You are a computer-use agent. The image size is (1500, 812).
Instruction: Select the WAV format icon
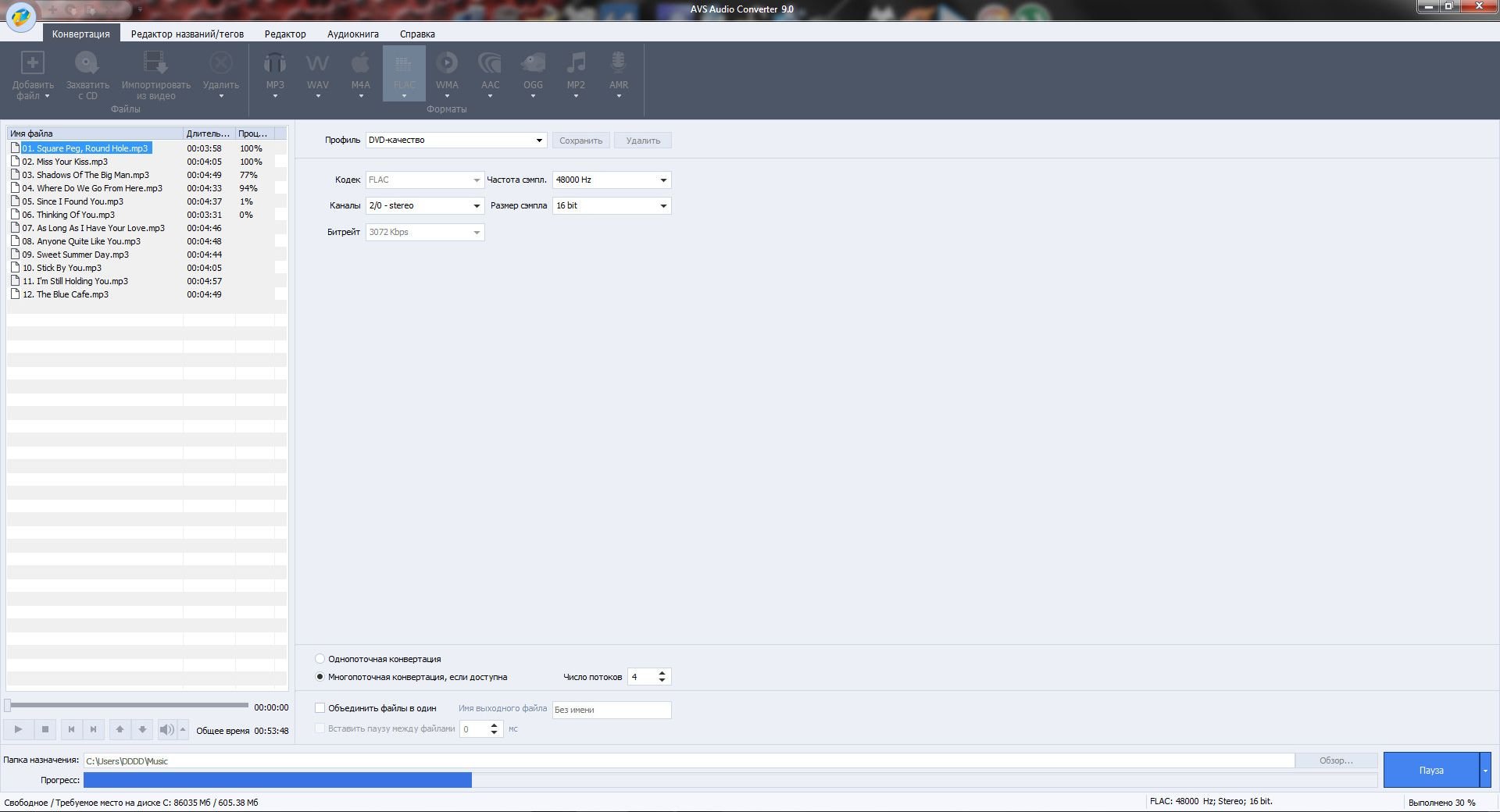point(317,64)
